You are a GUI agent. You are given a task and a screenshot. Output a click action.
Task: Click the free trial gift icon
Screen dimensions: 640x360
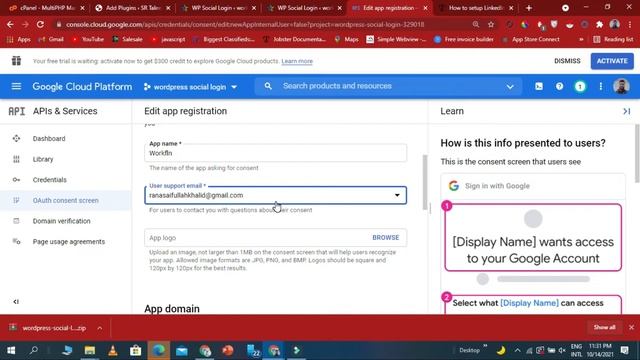16,61
